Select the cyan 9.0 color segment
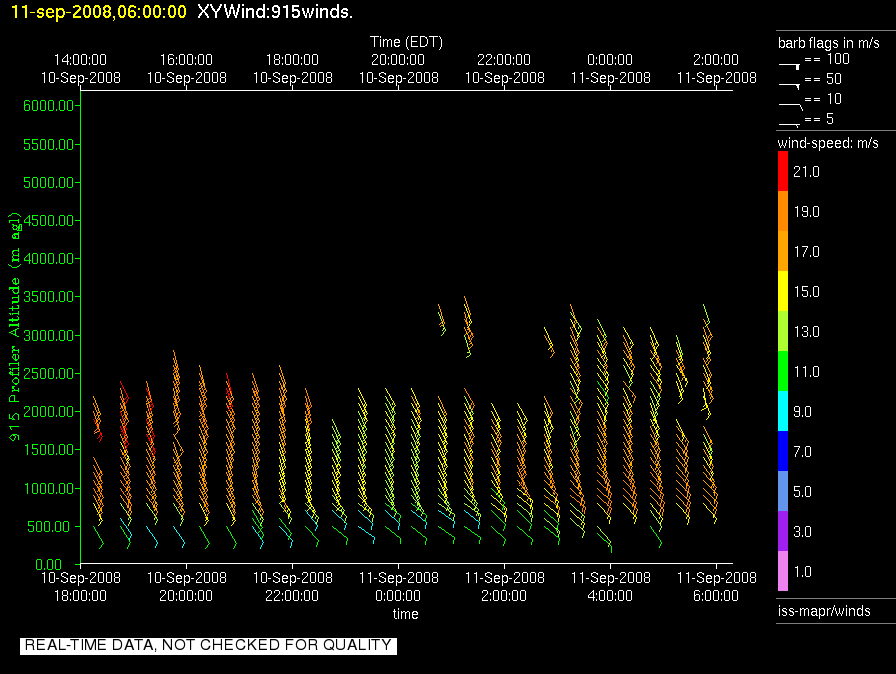Image resolution: width=896 pixels, height=674 pixels. pos(783,411)
